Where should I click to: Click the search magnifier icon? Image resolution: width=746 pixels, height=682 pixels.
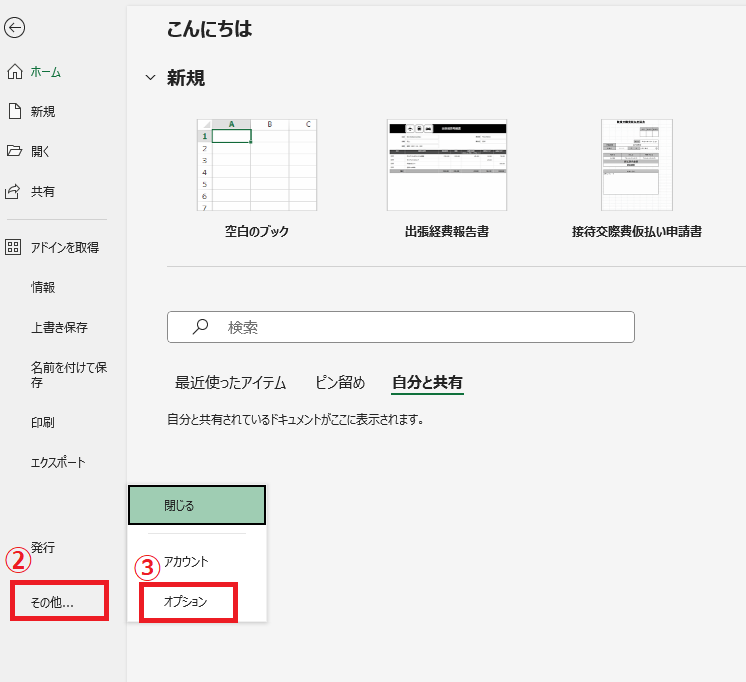pyautogui.click(x=200, y=326)
